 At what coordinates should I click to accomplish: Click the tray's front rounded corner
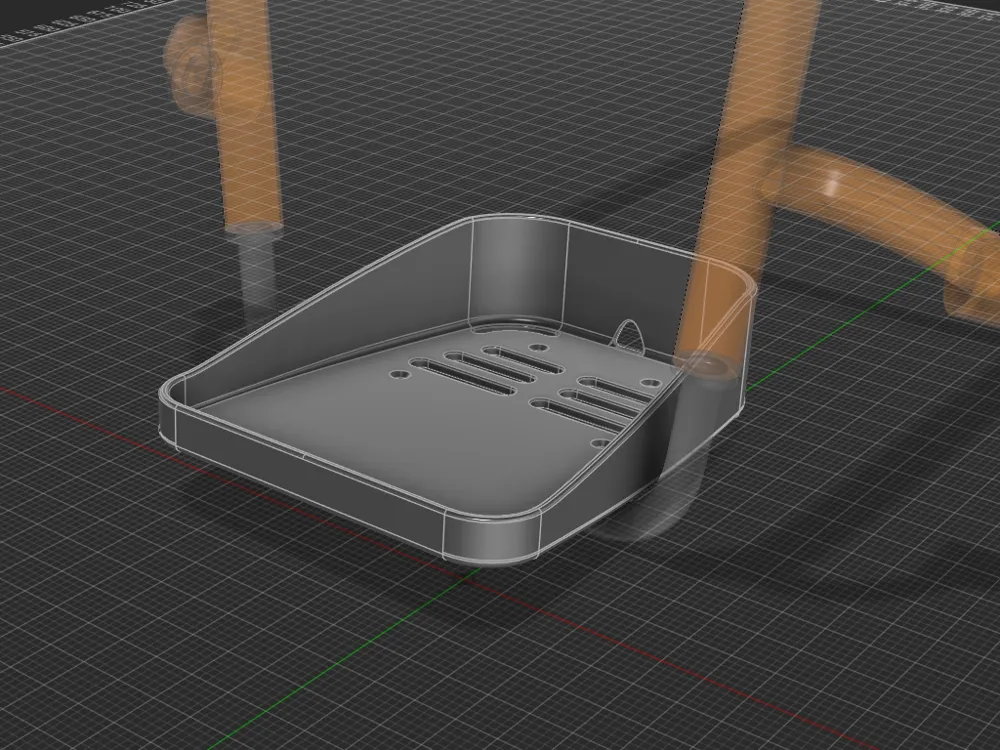(x=492, y=539)
